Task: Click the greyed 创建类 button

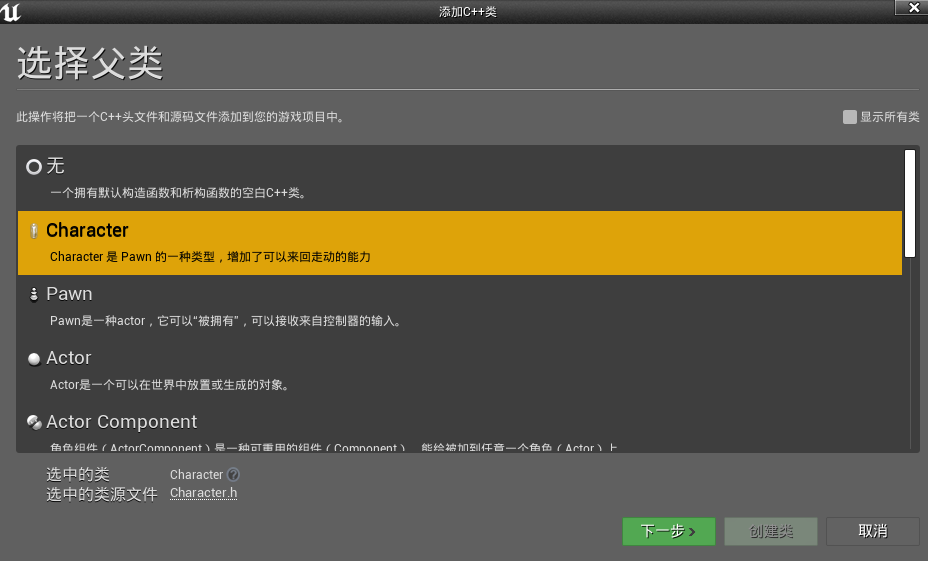Action: (771, 531)
